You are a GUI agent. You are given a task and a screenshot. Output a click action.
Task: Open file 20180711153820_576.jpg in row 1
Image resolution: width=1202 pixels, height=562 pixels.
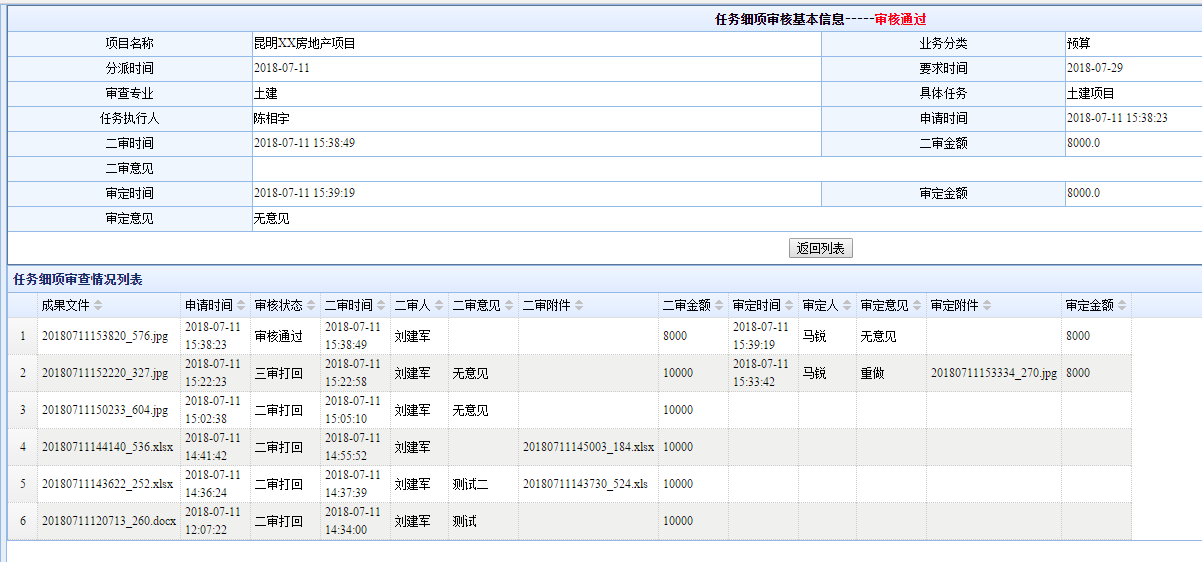(x=104, y=337)
